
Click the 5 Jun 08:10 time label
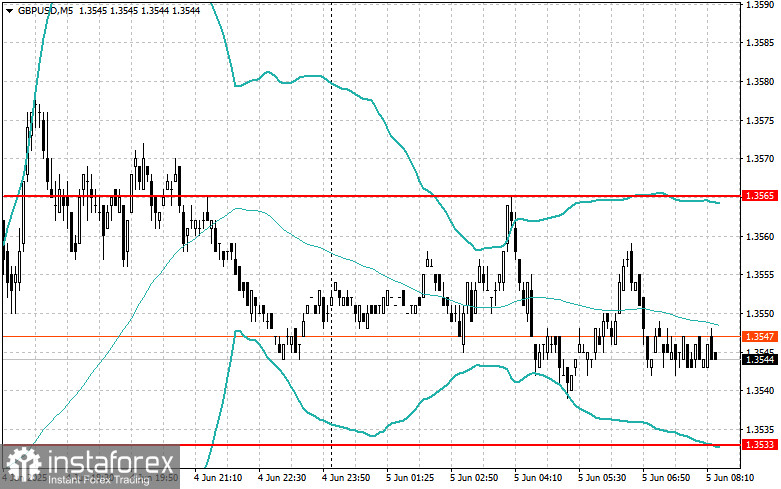[x=730, y=478]
